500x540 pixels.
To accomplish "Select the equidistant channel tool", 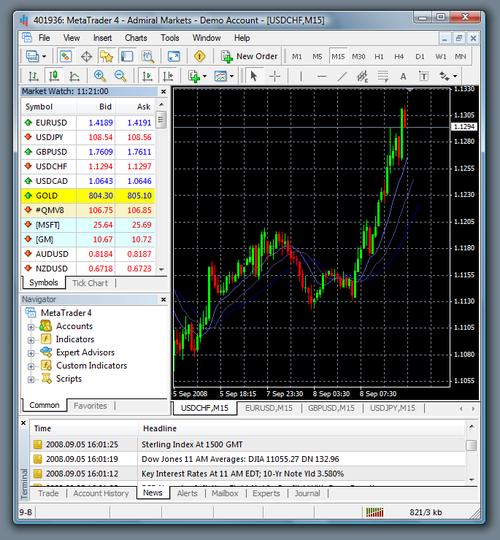I will click(362, 76).
